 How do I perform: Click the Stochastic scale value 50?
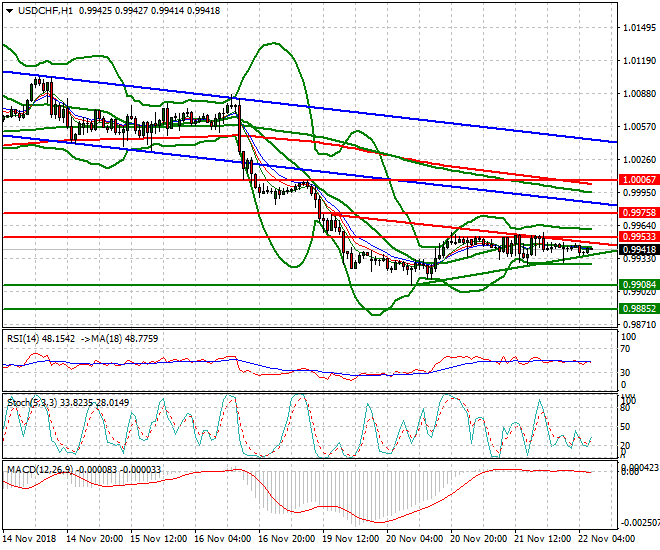pyautogui.click(x=626, y=427)
